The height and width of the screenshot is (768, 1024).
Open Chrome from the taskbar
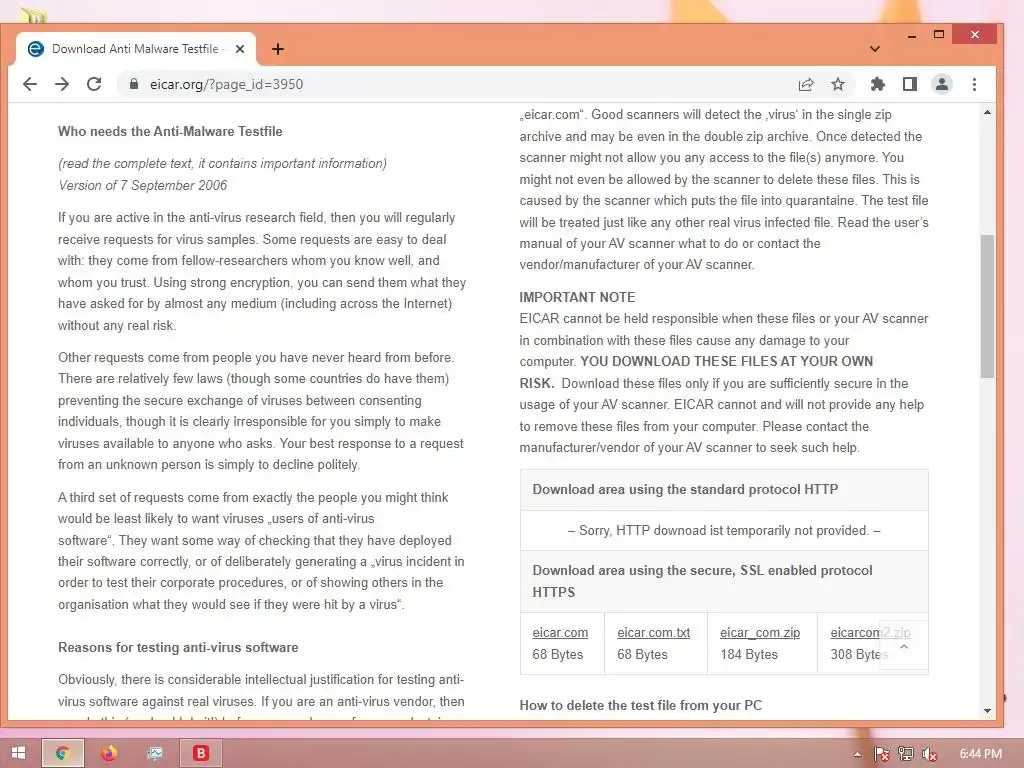pos(63,753)
